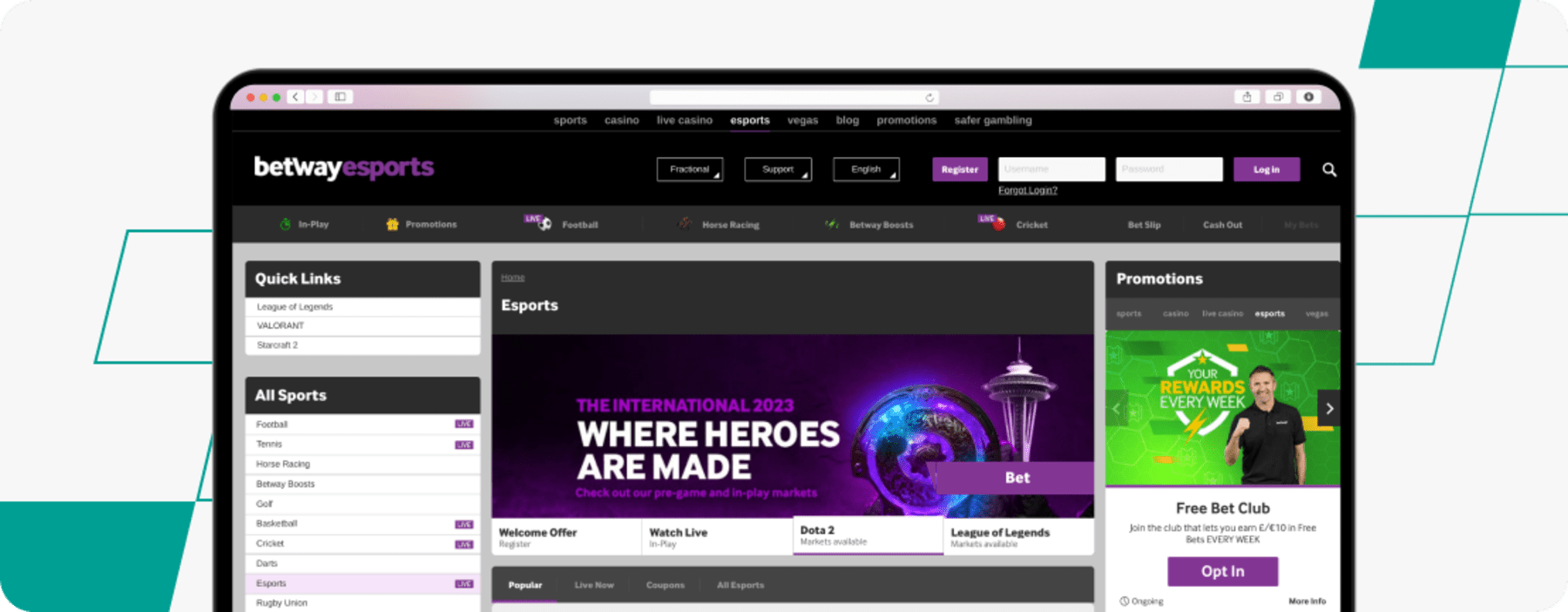Open League of Legends quick link
The image size is (1568, 612).
coord(362,307)
